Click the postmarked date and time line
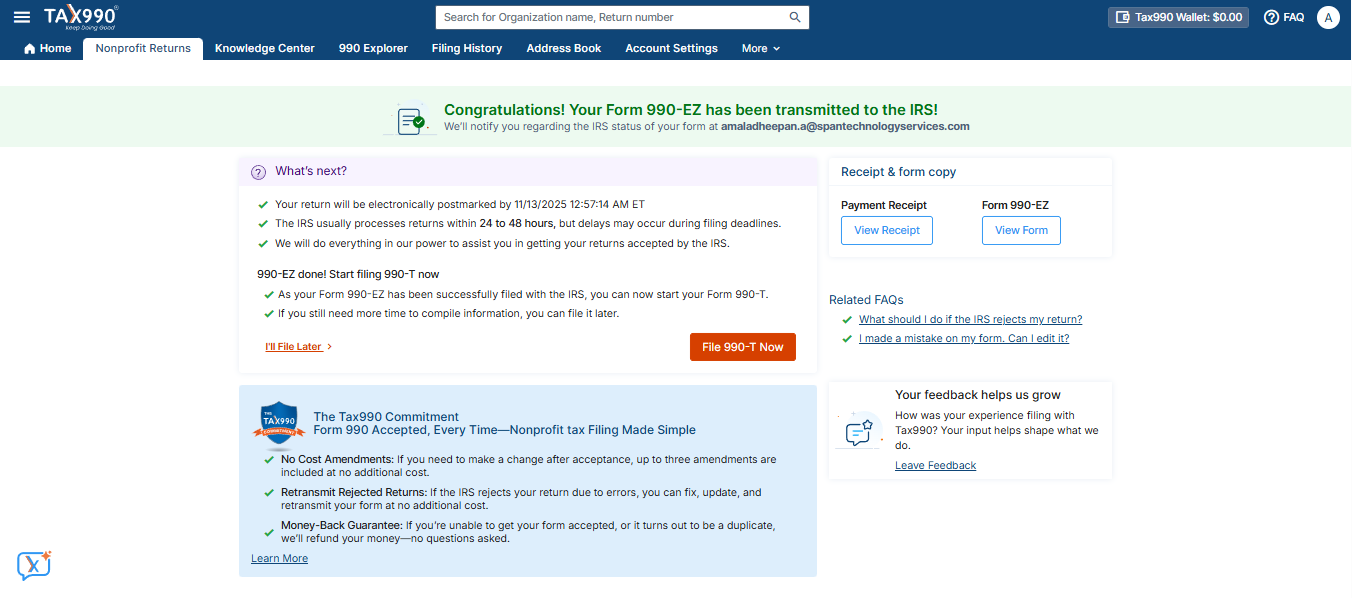Viewport: 1352px width, 598px height. click(460, 204)
